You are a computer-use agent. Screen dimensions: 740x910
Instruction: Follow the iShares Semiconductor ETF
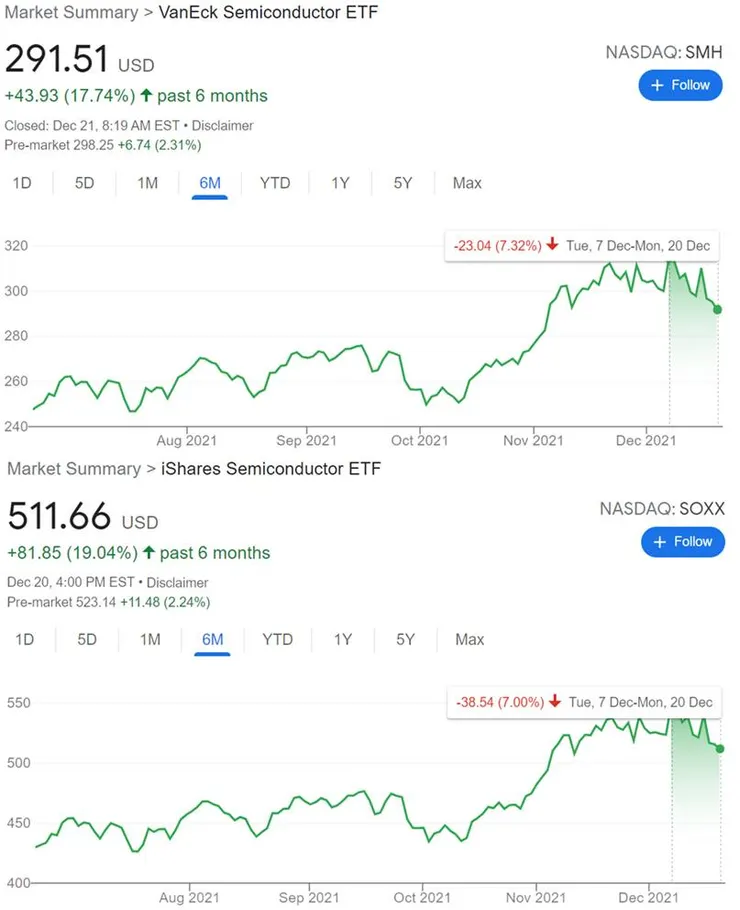pyautogui.click(x=682, y=541)
